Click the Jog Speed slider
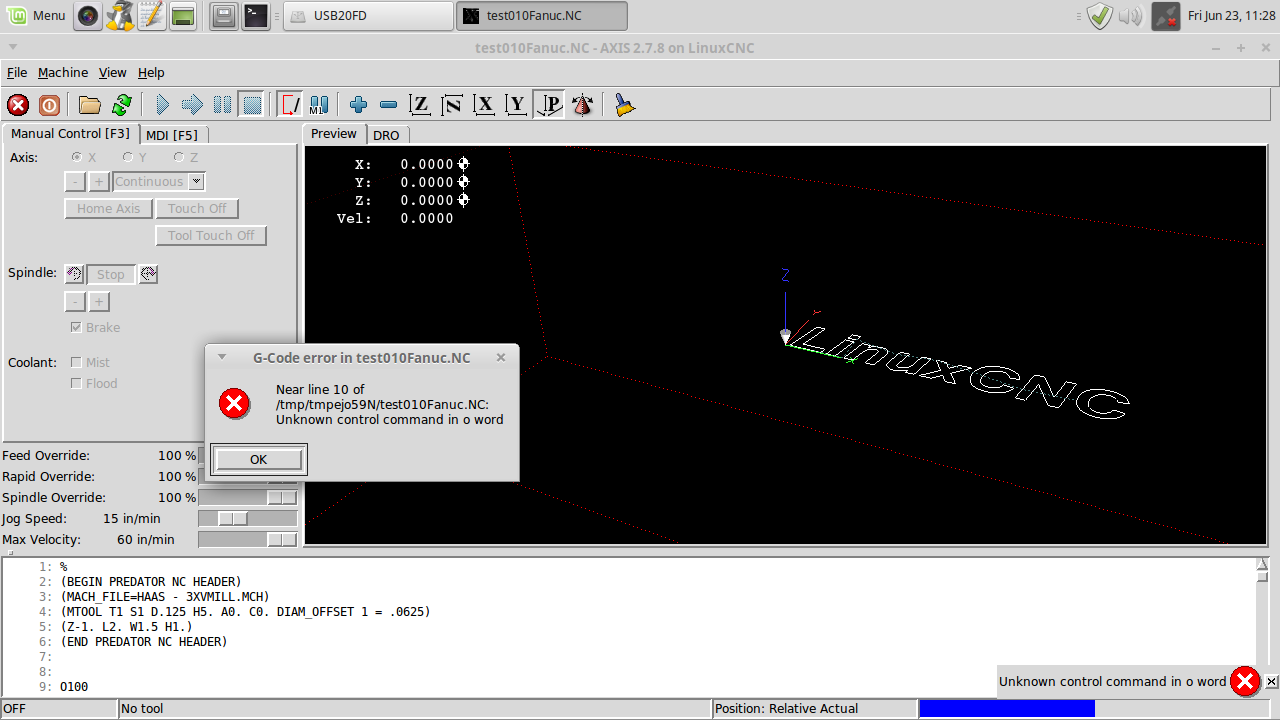Screen dimensions: 1280x720 click(248, 518)
